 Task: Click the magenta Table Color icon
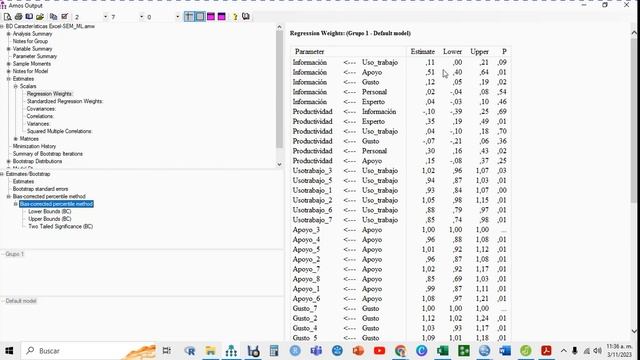(211, 17)
